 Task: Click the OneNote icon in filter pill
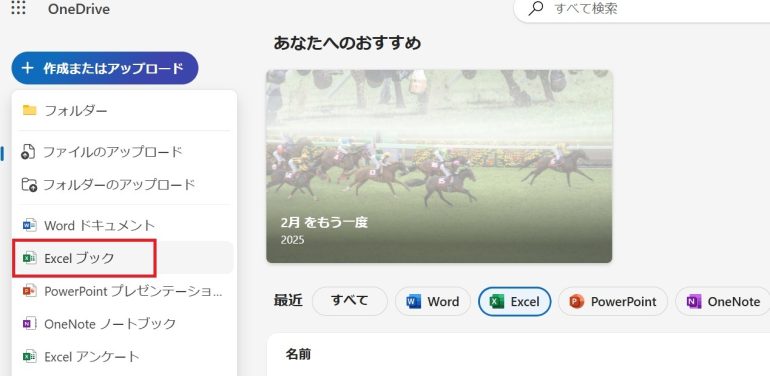694,301
